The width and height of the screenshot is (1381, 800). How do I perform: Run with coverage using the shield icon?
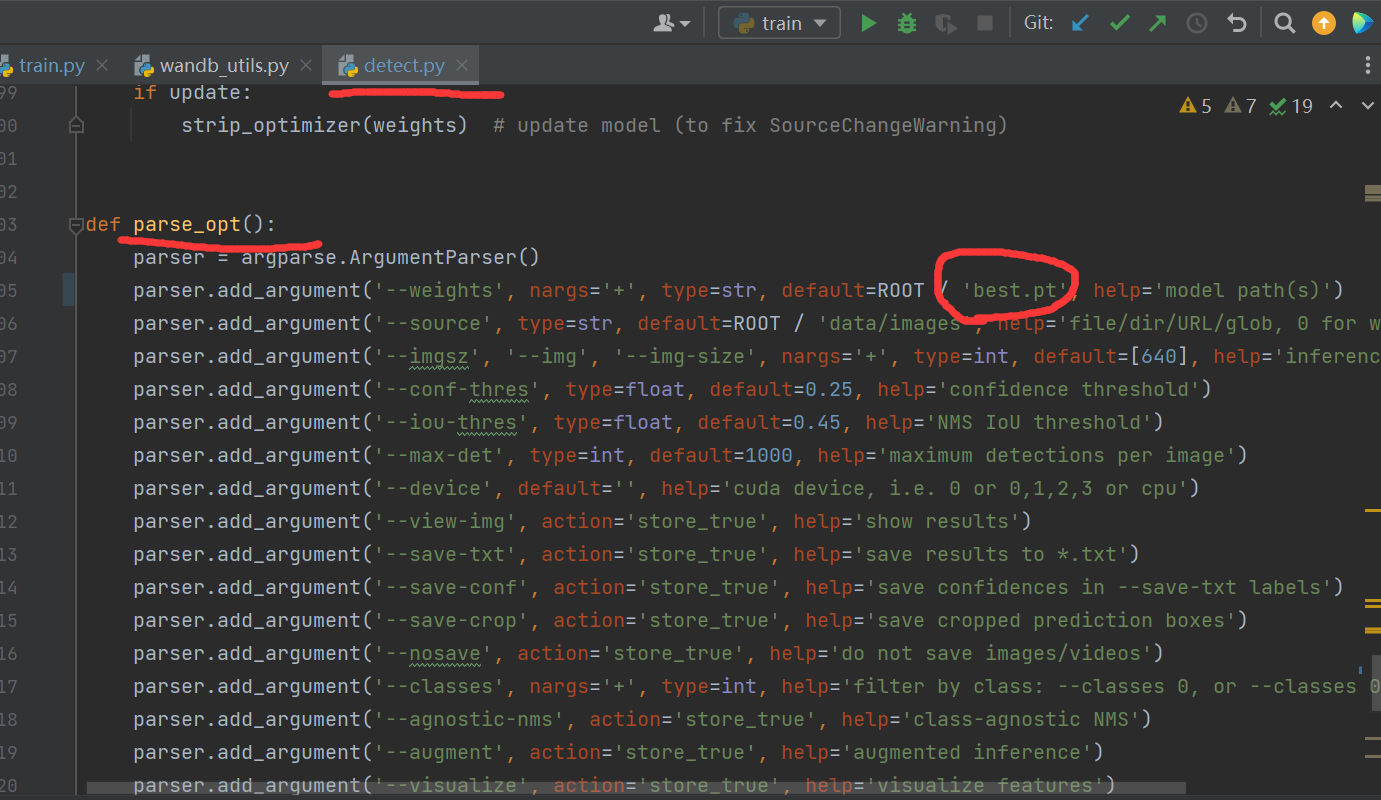(945, 22)
